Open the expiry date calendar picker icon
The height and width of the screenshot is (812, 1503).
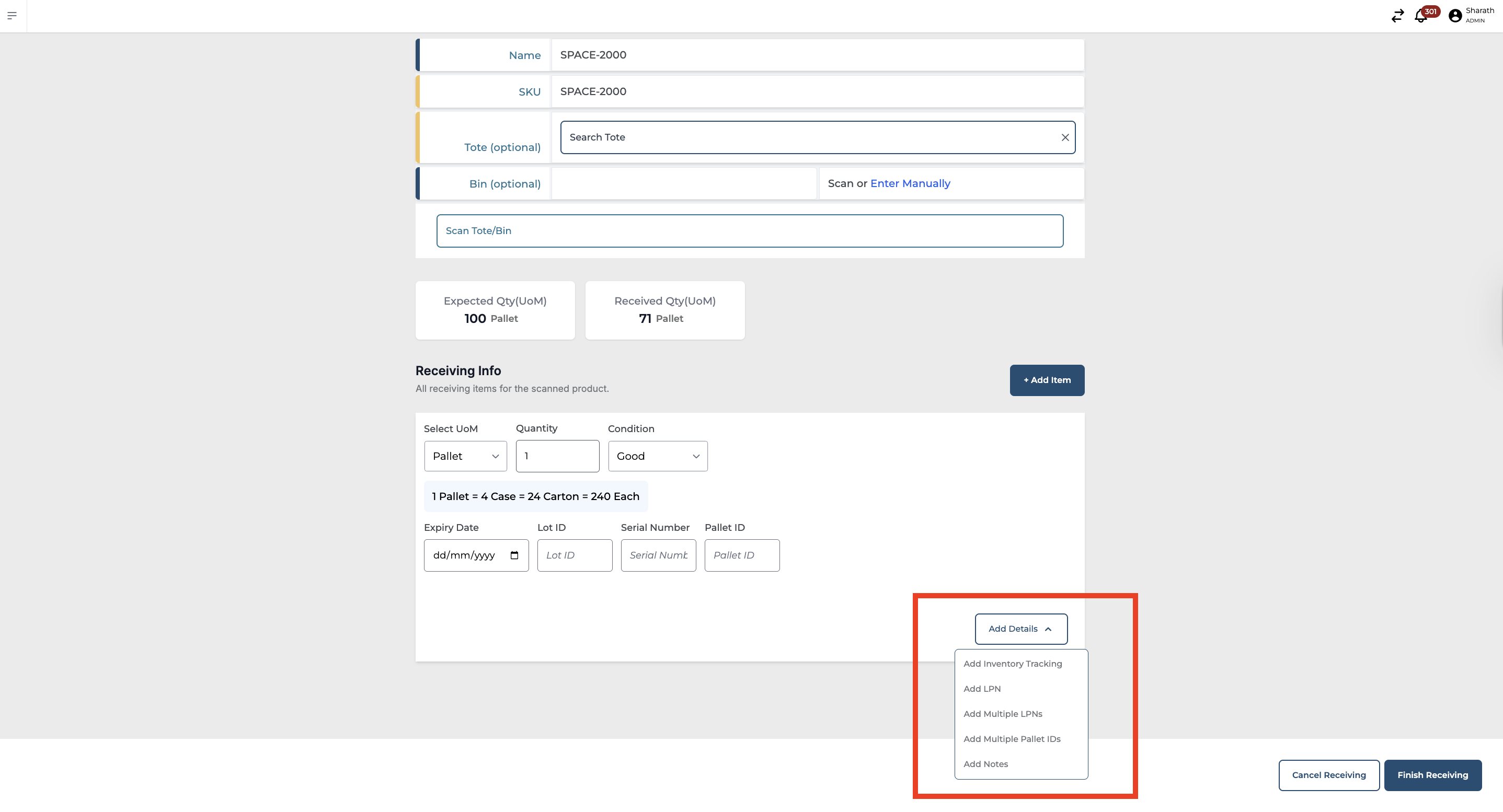point(514,555)
